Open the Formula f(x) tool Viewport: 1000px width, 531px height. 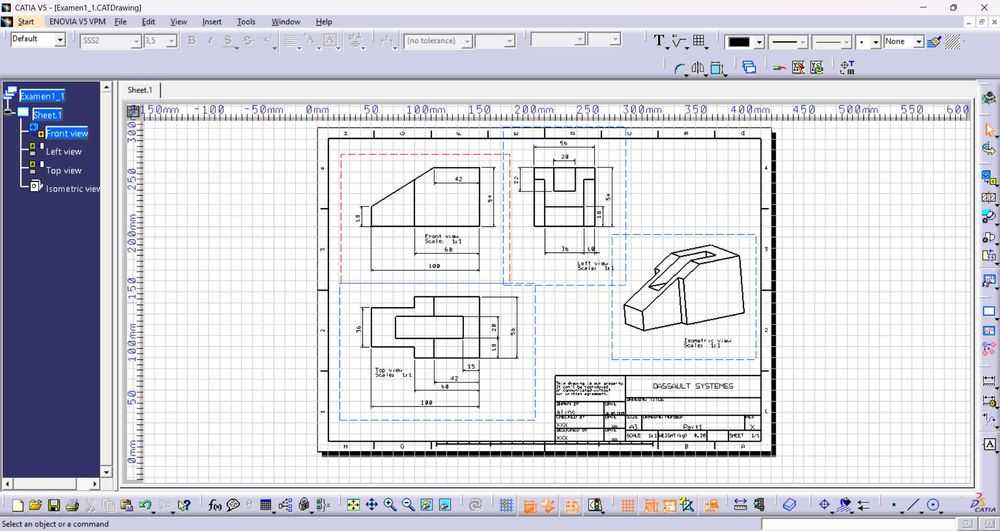tap(215, 506)
